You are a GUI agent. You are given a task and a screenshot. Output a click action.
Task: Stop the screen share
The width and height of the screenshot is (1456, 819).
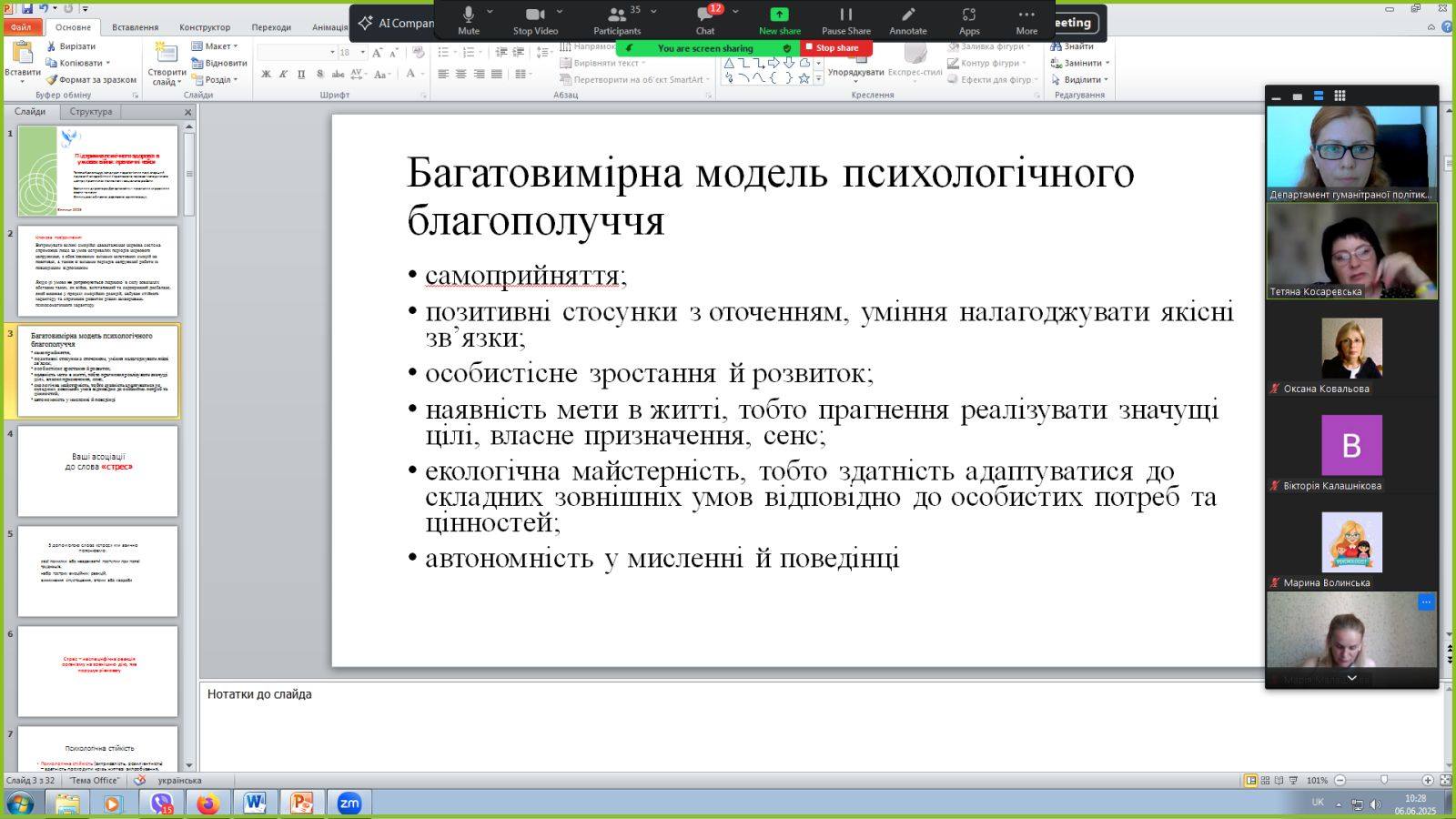click(836, 48)
